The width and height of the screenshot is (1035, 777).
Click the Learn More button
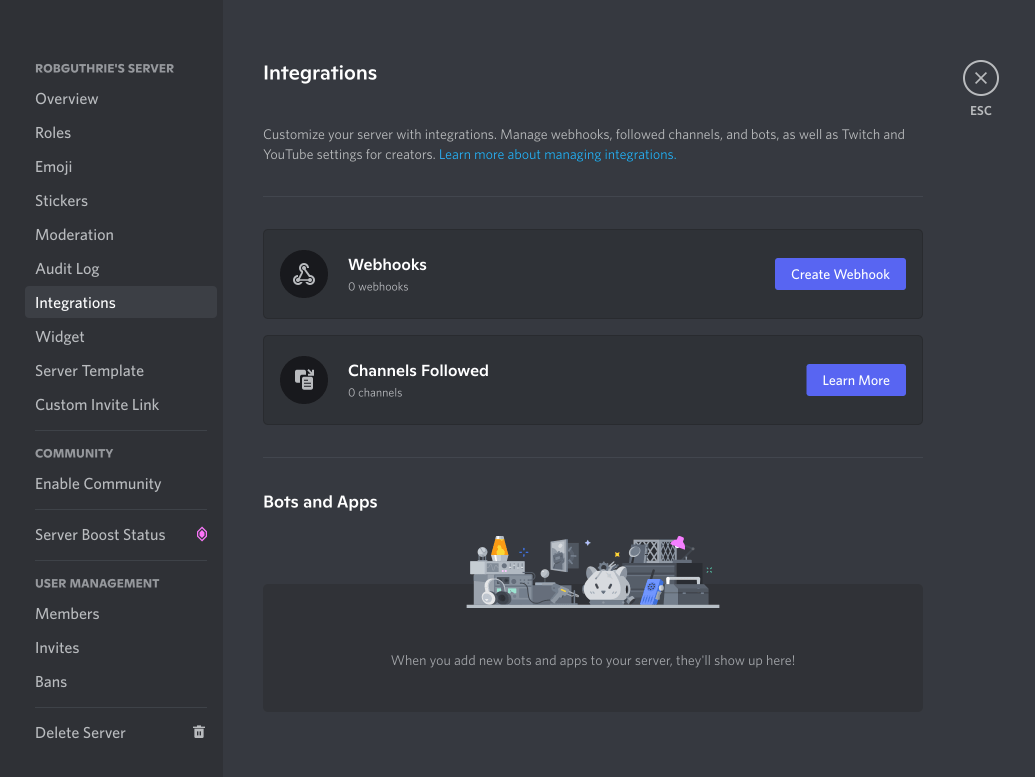pos(855,380)
